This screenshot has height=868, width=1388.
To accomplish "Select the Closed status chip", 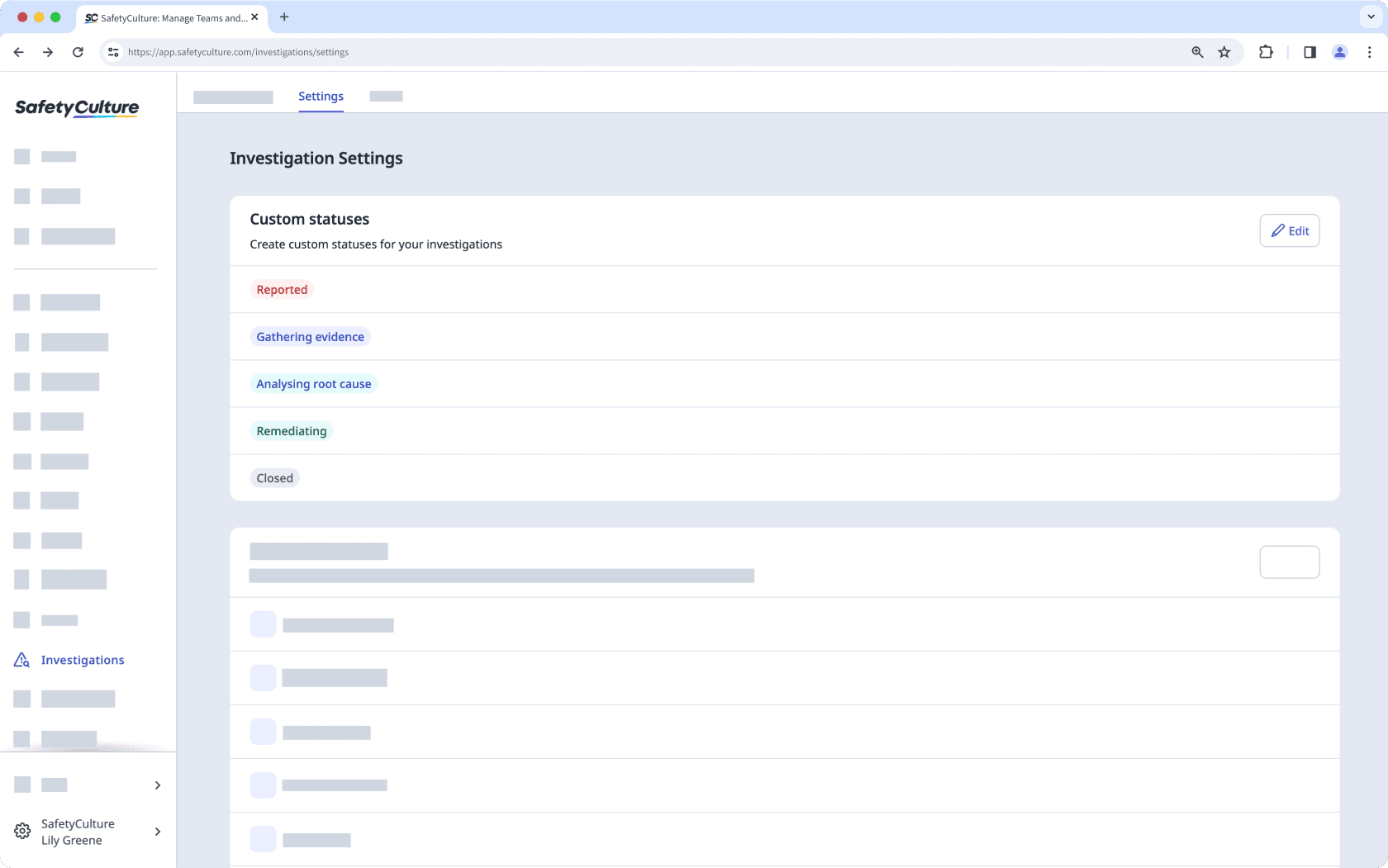I will point(274,477).
